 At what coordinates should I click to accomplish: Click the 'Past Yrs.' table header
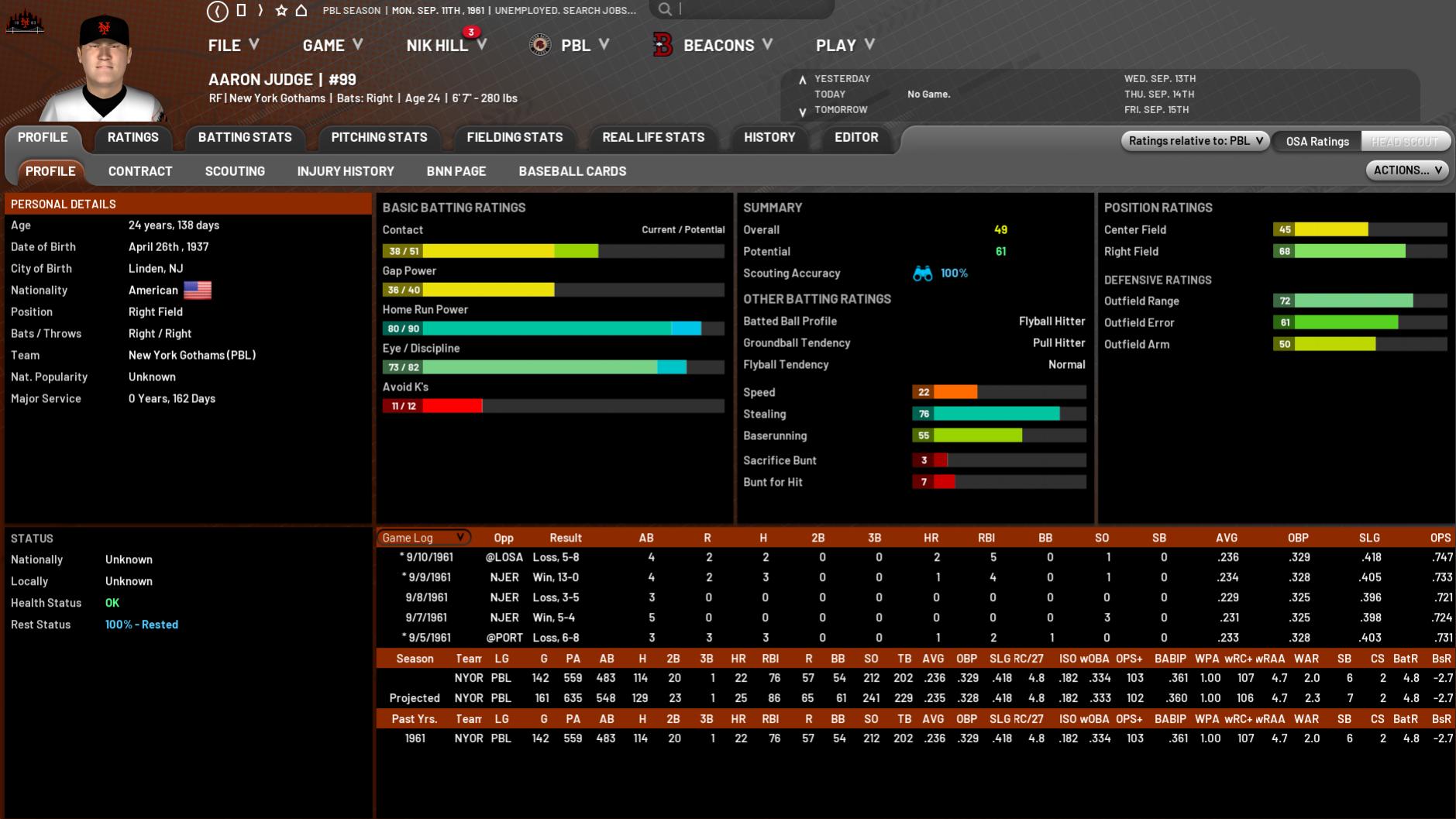click(x=415, y=719)
